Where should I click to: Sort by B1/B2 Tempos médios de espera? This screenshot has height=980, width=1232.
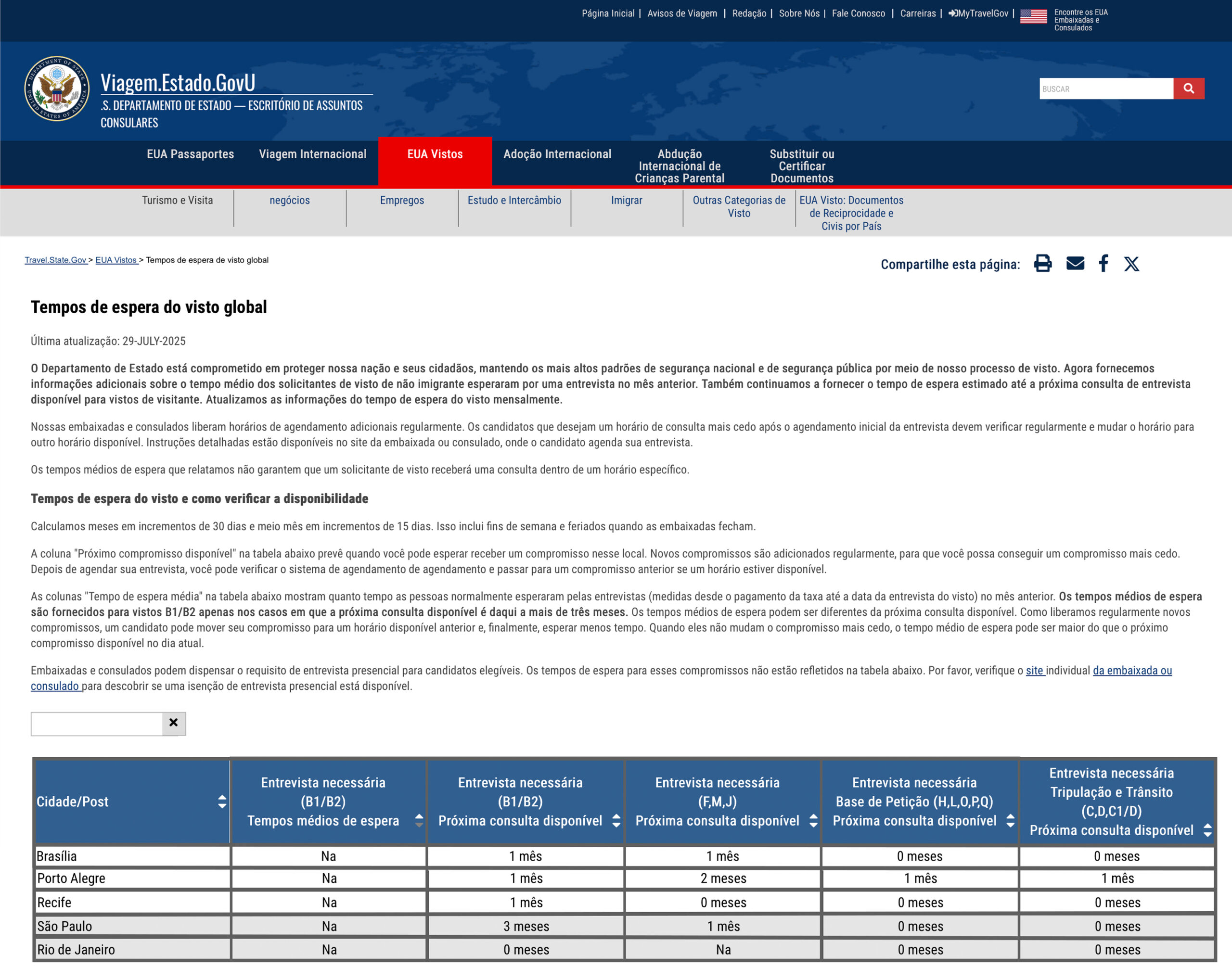click(x=419, y=820)
